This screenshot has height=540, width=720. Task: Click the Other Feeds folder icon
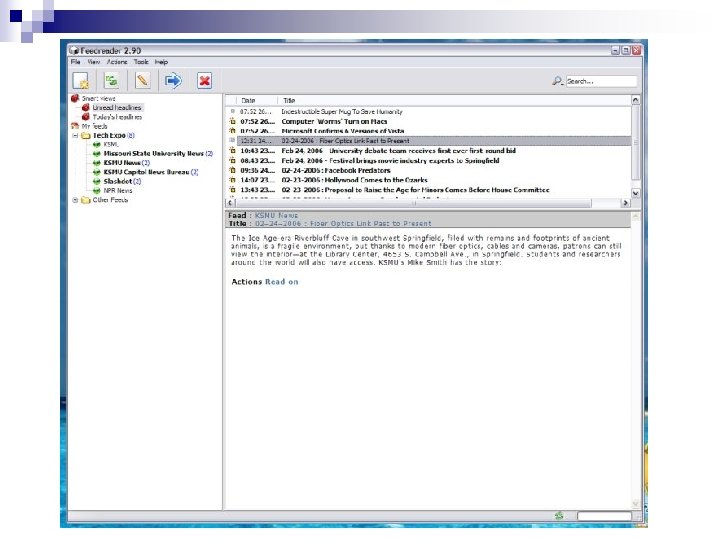[x=85, y=200]
